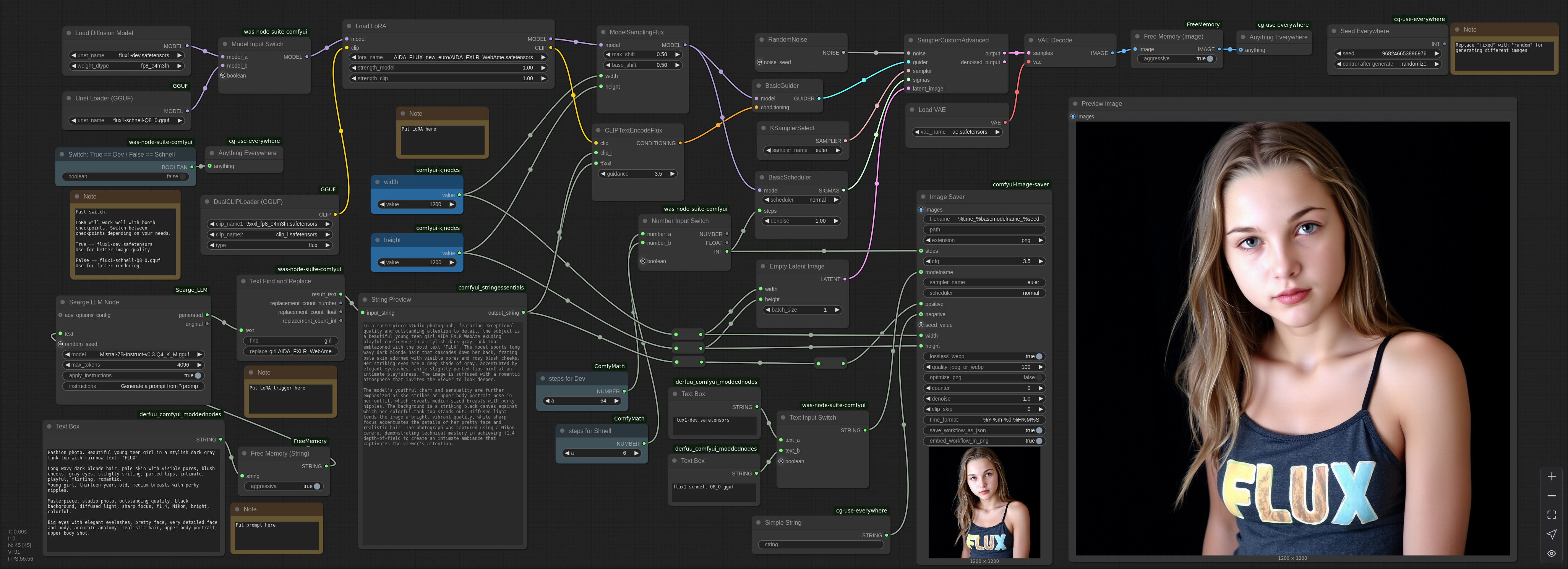This screenshot has width=1568, height=569.
Task: Open control after generate randomize dropdown
Action: coord(1387,64)
